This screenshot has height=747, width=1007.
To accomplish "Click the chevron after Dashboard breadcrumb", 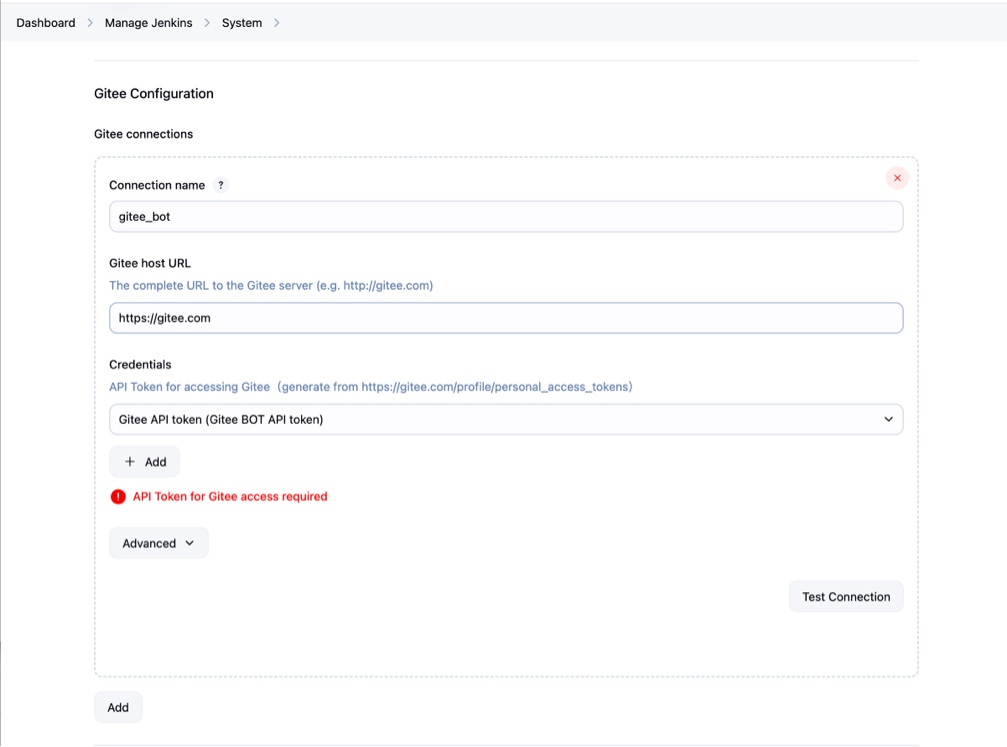I will (90, 23).
